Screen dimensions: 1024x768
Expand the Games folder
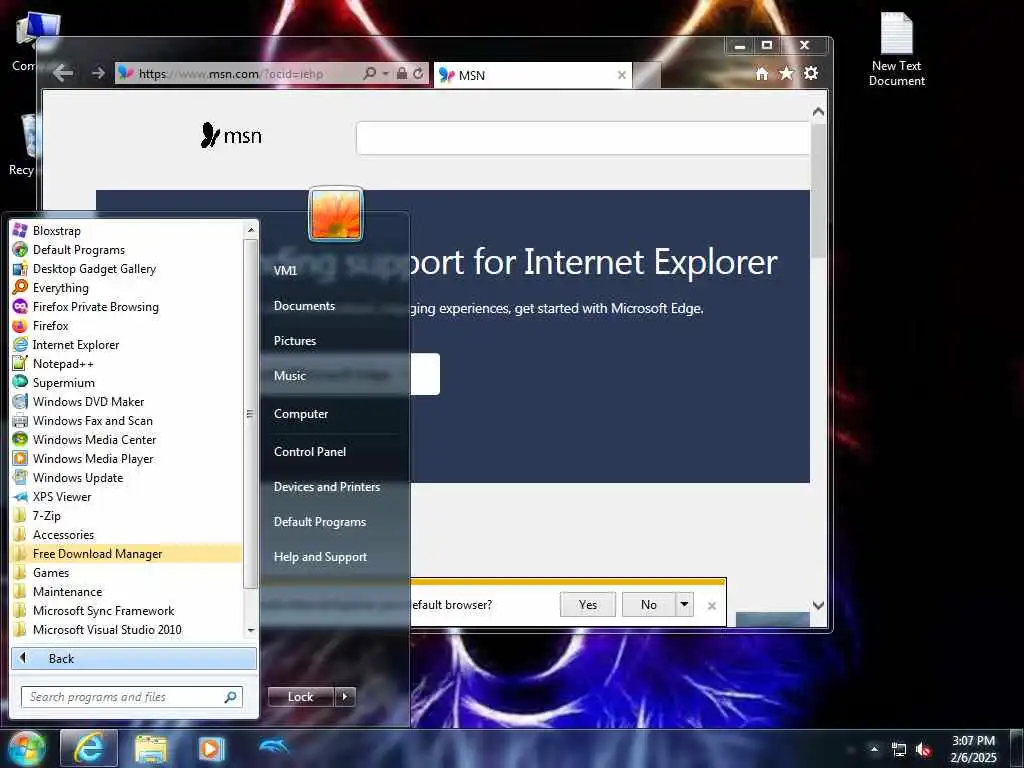51,572
